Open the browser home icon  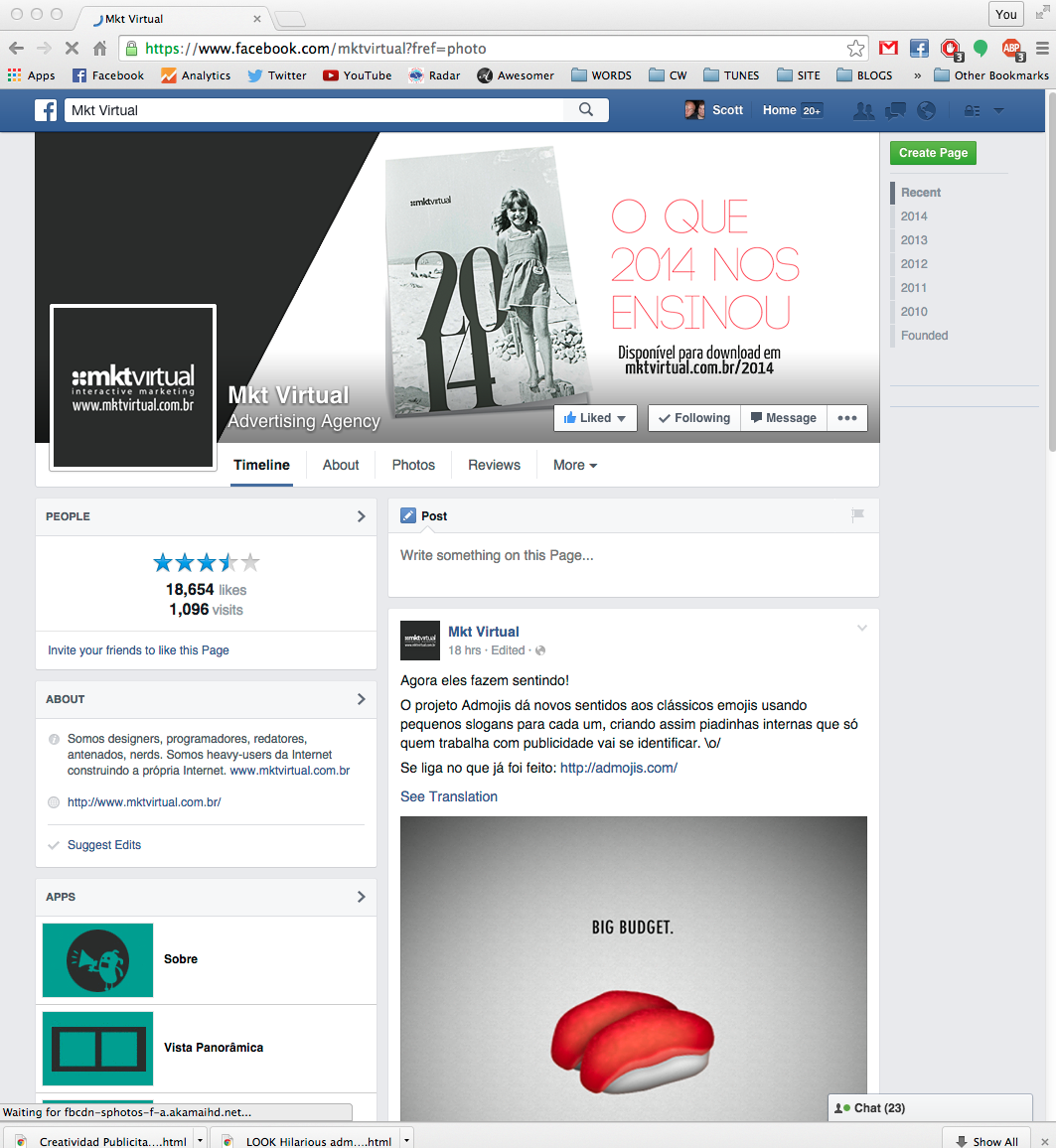[x=99, y=49]
